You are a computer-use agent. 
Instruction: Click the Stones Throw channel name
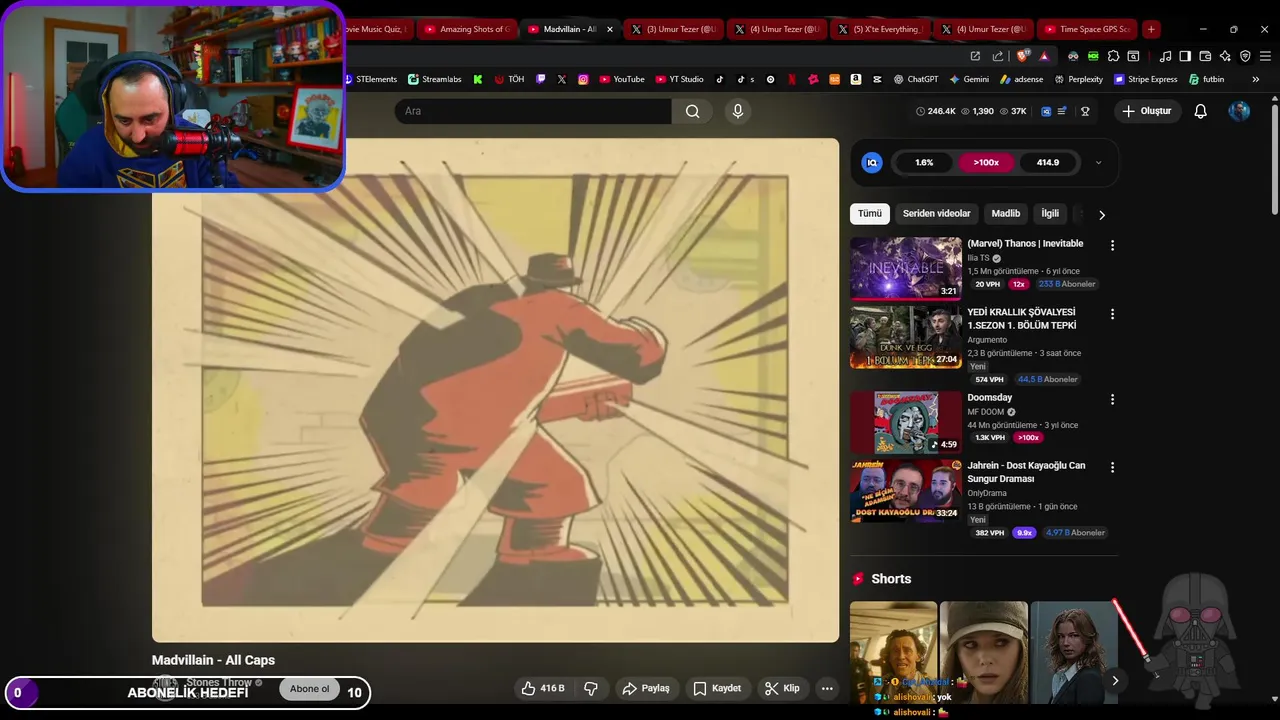click(219, 682)
